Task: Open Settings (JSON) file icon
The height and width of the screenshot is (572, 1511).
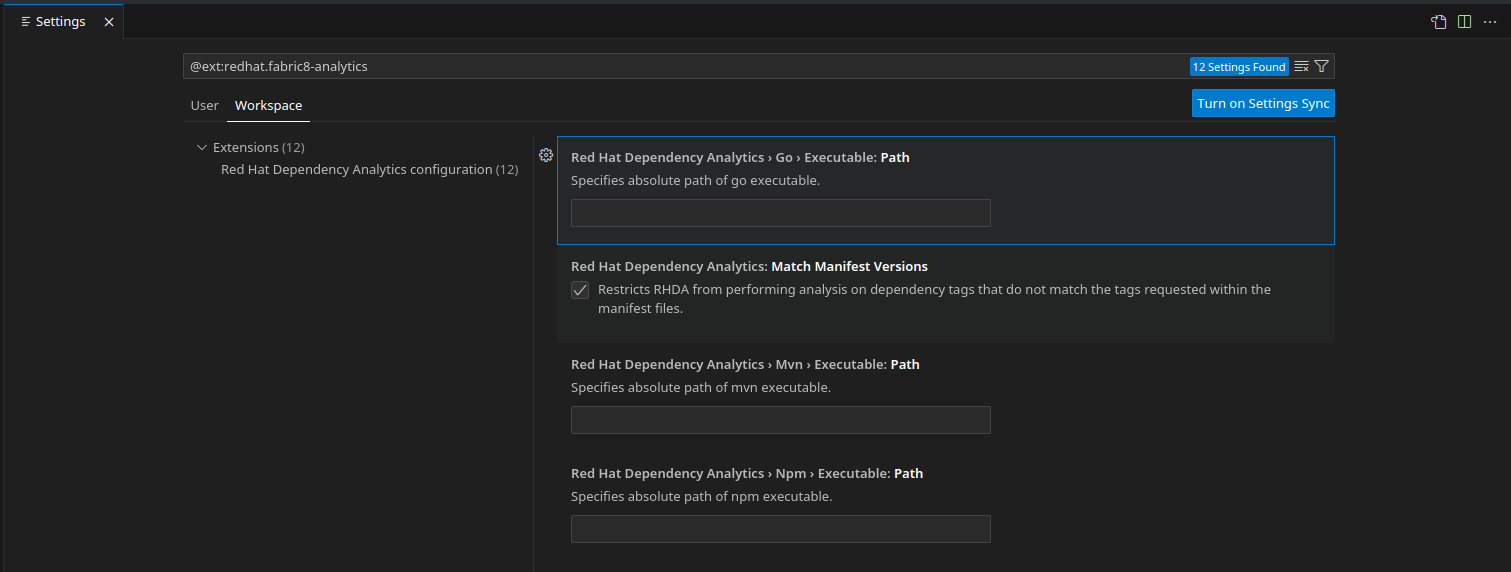Action: pyautogui.click(x=1439, y=22)
